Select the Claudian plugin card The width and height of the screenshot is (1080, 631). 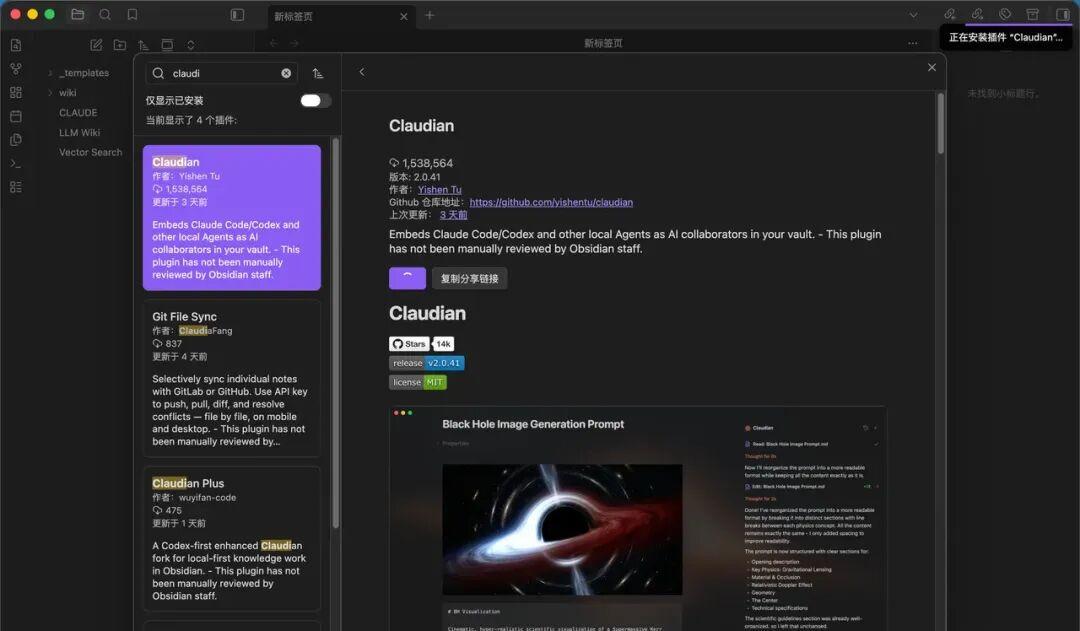click(231, 218)
